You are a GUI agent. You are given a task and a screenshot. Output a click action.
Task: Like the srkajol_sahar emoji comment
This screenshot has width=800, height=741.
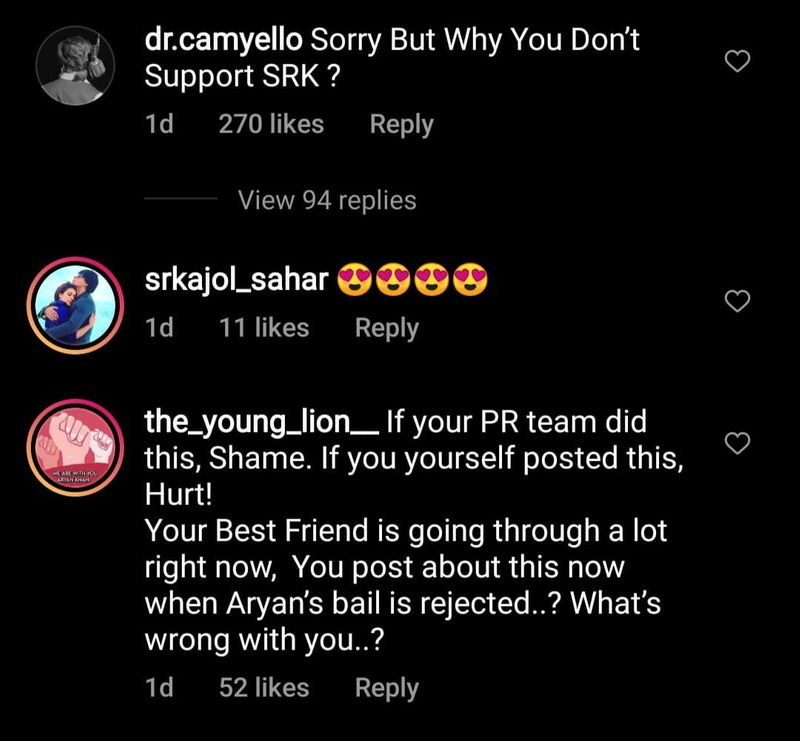click(737, 301)
